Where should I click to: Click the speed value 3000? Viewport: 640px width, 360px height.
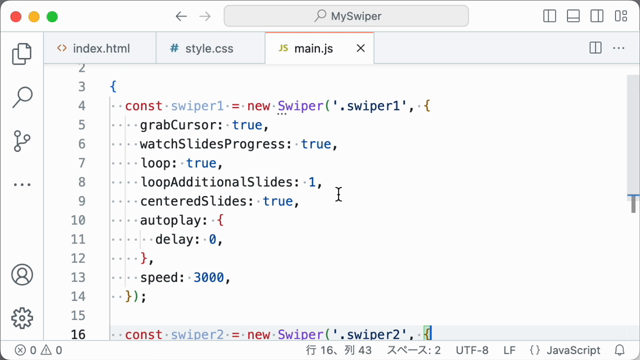209,278
